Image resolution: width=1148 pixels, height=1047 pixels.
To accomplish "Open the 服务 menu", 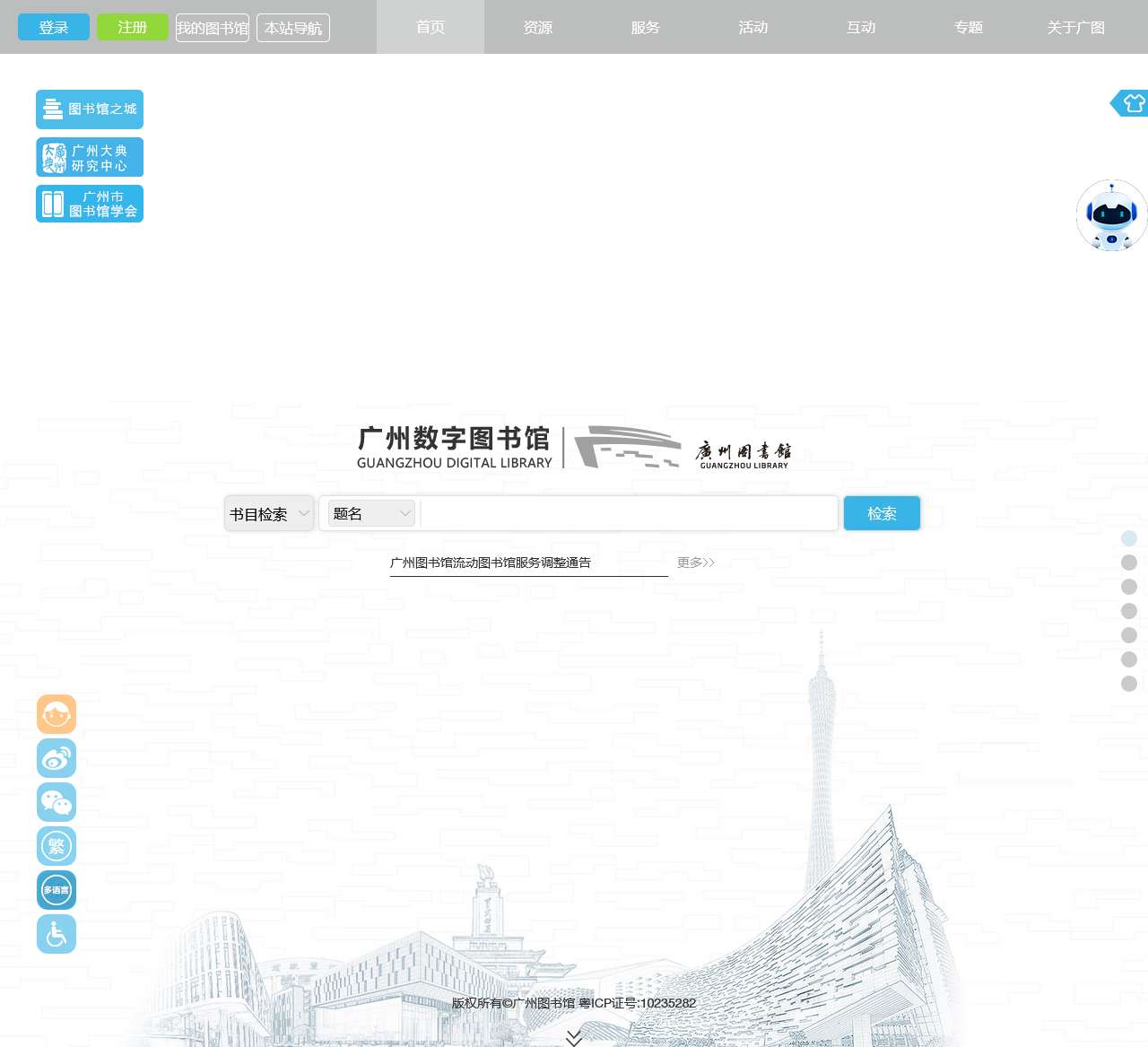I will (646, 27).
